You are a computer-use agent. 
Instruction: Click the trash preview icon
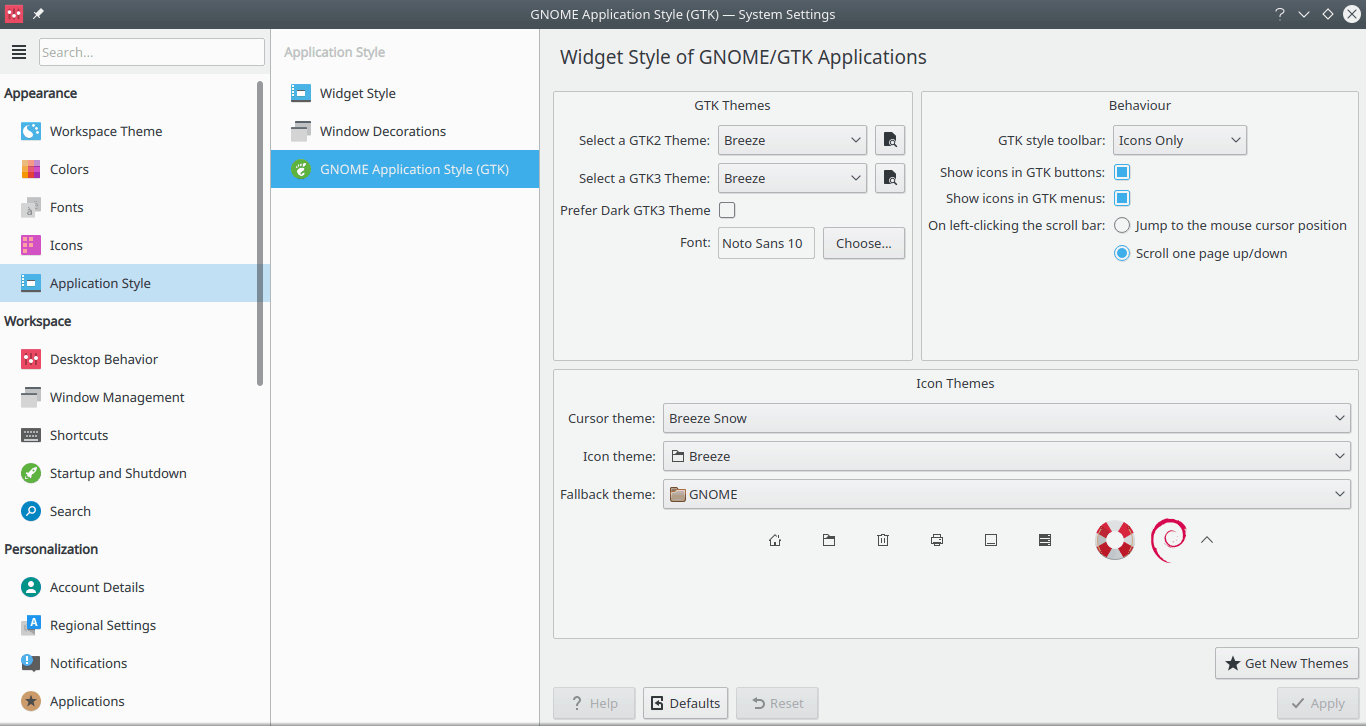(883, 540)
